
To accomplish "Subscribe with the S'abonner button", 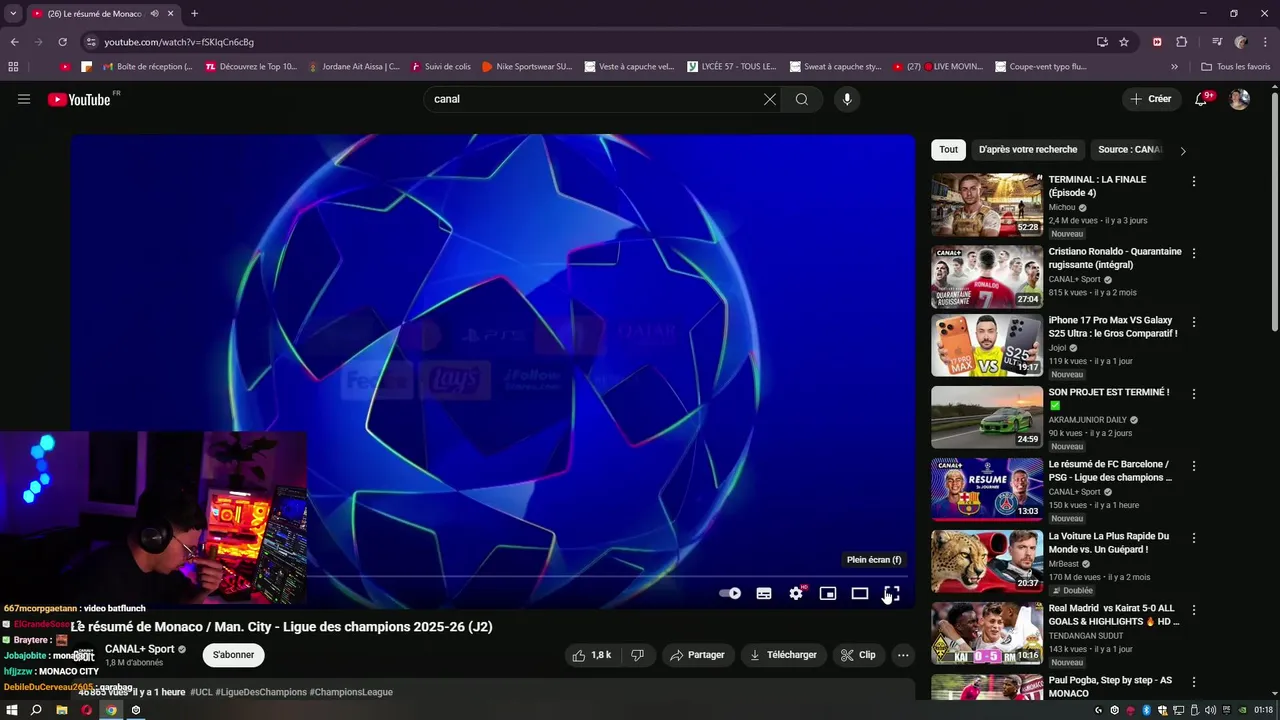I will (233, 655).
